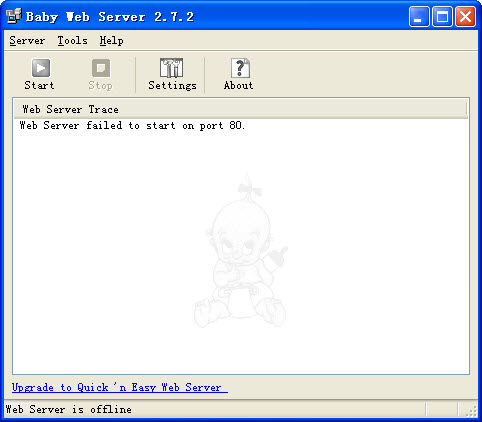This screenshot has height=422, width=482.
Task: Minimize the Baby Web Server window
Action: (x=419, y=16)
